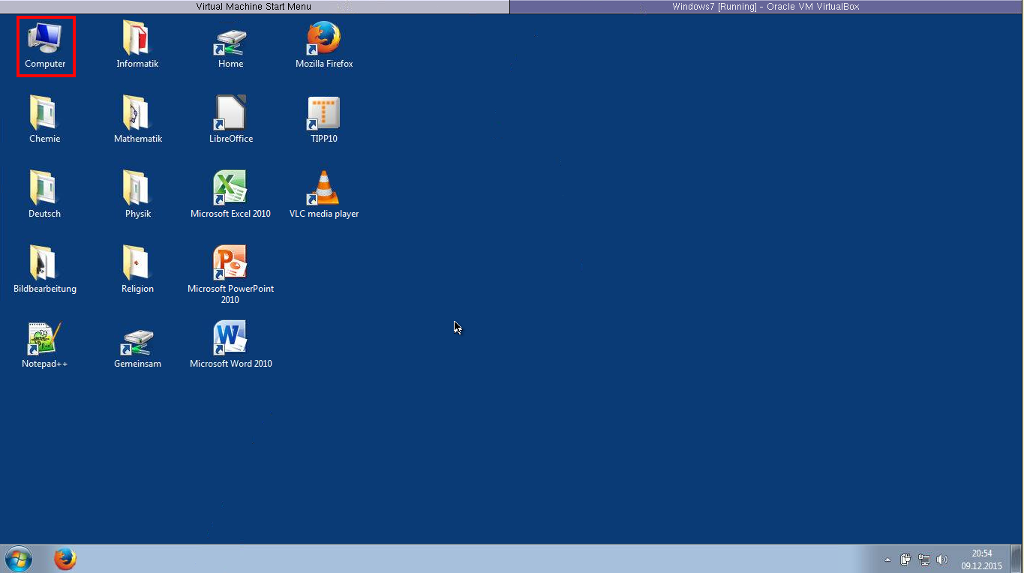This screenshot has height=573, width=1024.
Task: Click the pinned Firefox icon in the taskbar
Action: point(65,559)
